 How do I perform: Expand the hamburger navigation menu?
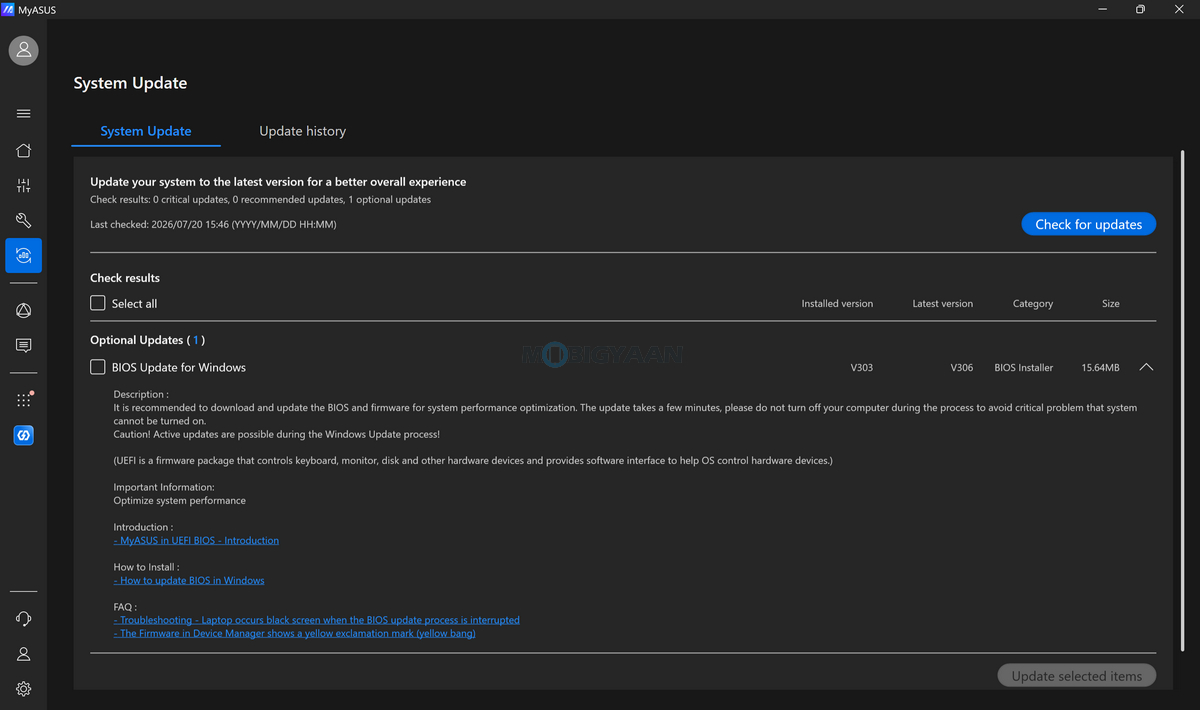pos(24,113)
